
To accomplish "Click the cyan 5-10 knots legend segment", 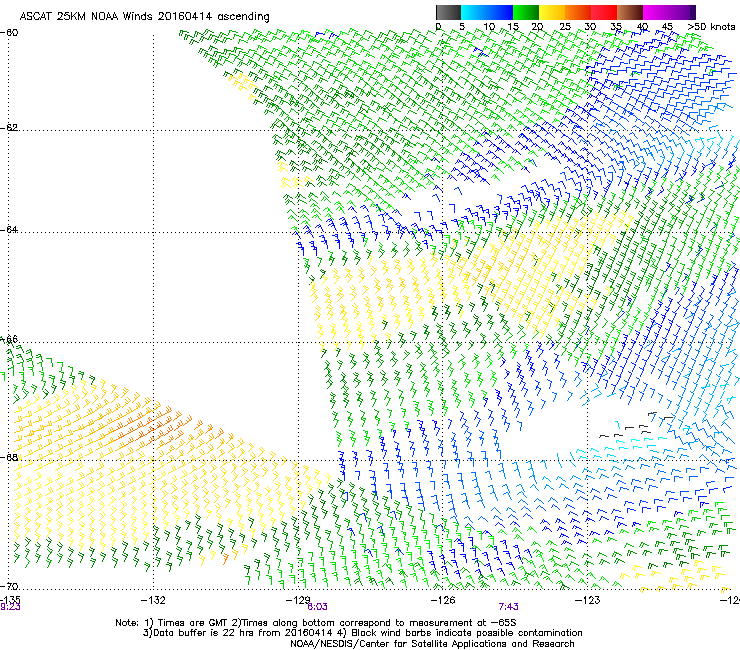I will pyautogui.click(x=474, y=12).
